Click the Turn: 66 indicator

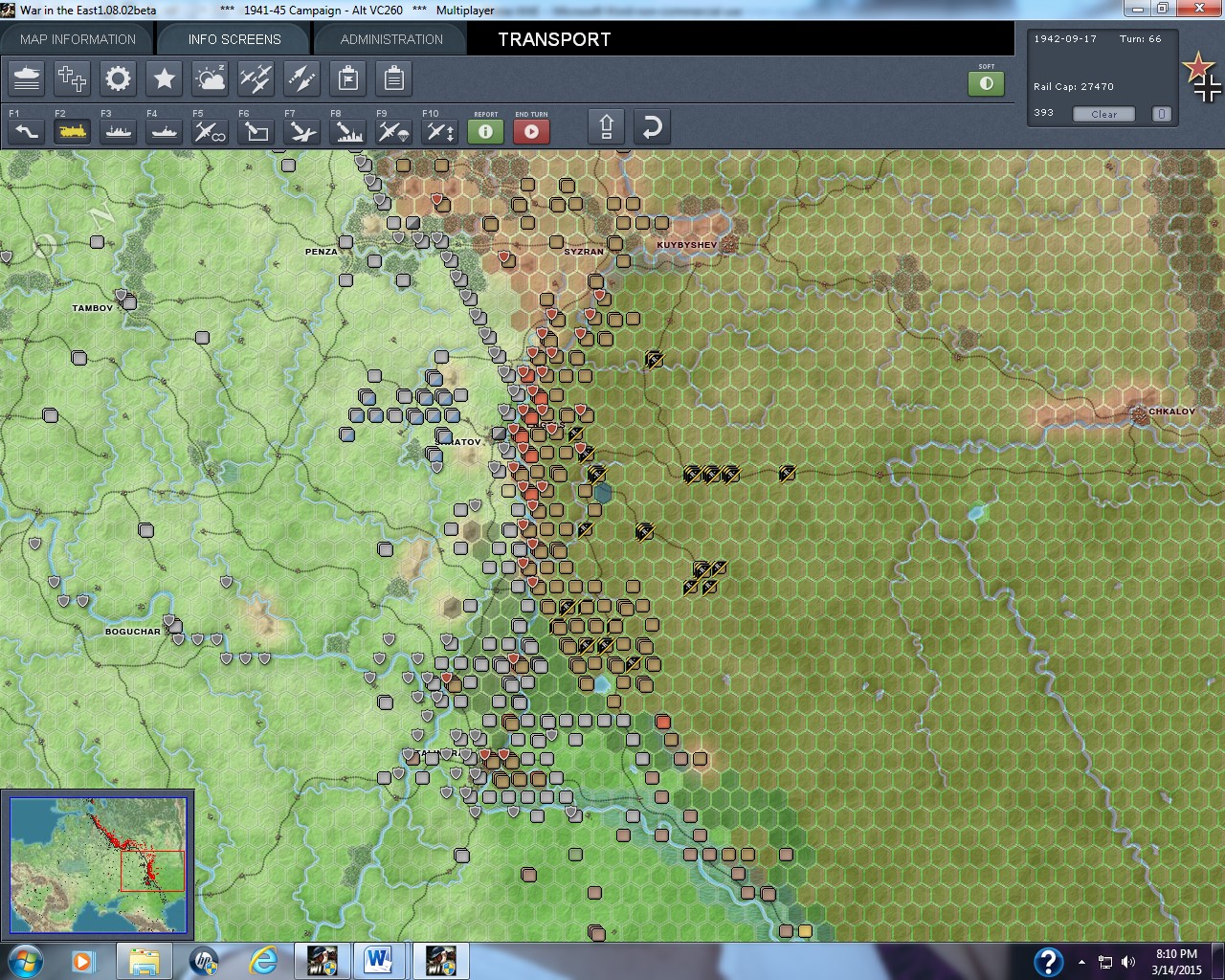pyautogui.click(x=1141, y=39)
